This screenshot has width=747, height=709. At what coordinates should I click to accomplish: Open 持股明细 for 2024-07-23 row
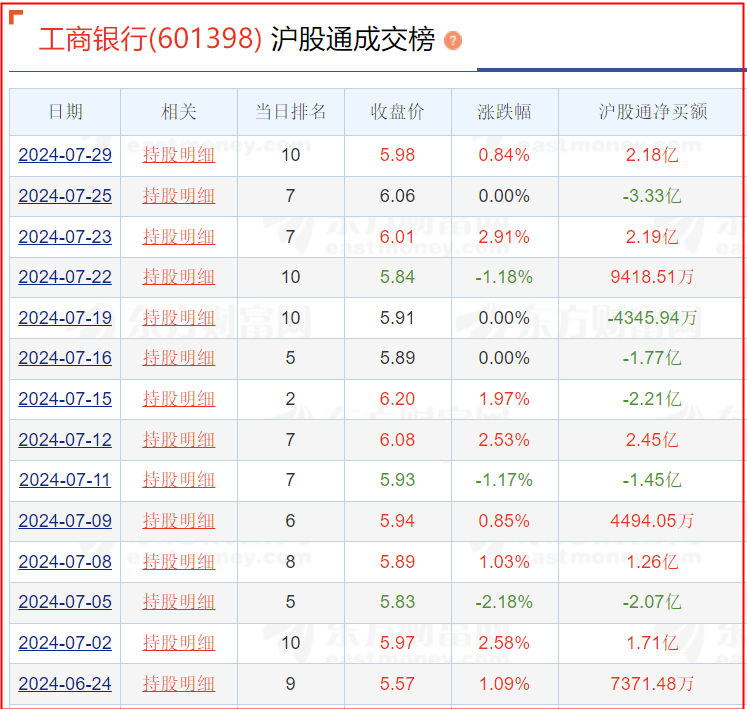pyautogui.click(x=179, y=237)
